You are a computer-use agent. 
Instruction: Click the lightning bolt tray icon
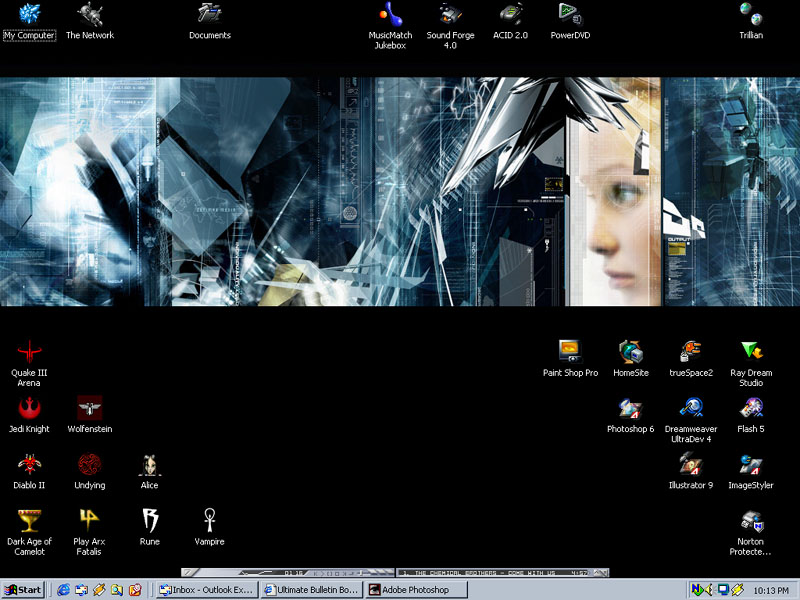(737, 590)
